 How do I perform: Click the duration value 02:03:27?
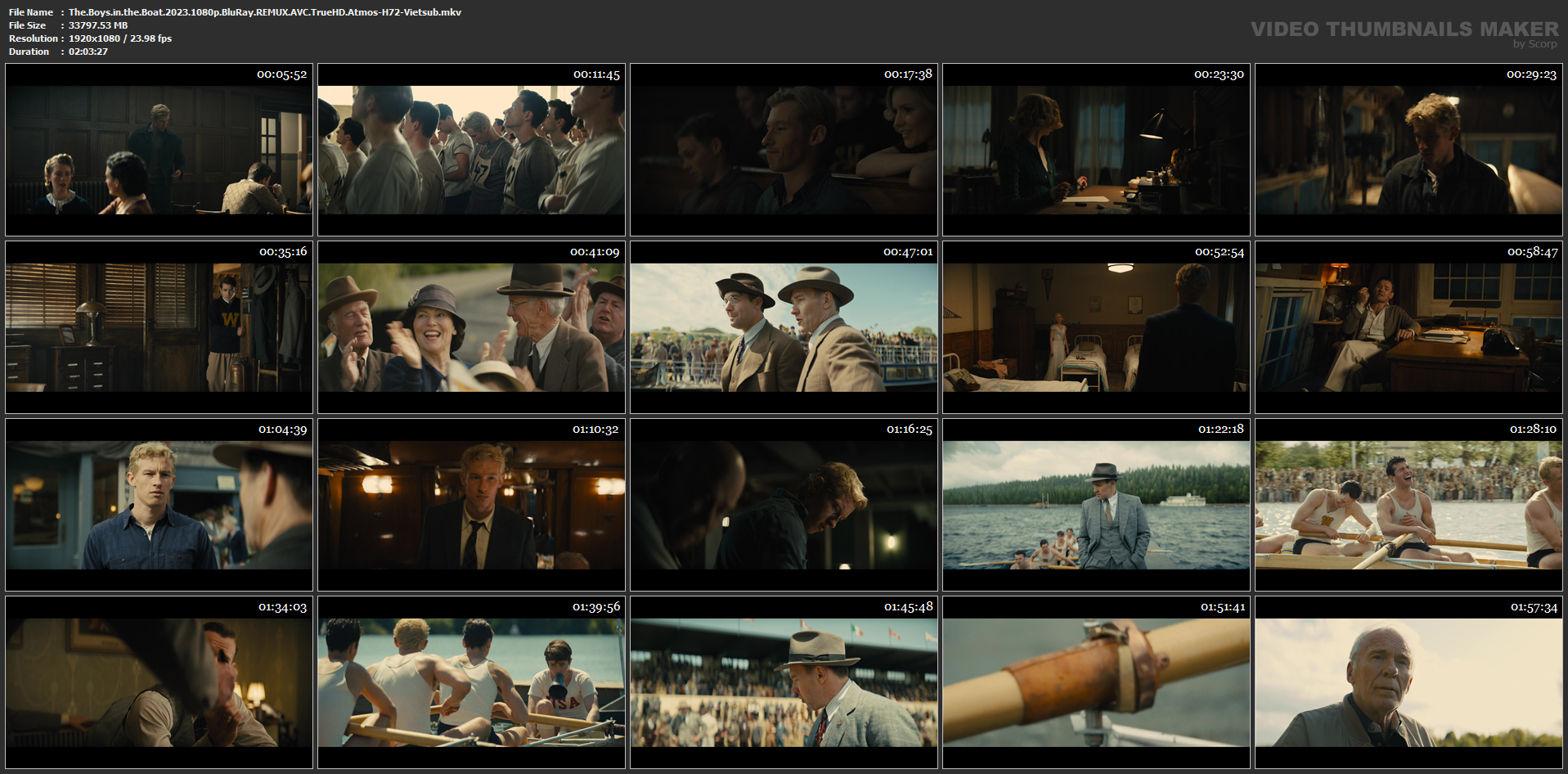pos(88,52)
